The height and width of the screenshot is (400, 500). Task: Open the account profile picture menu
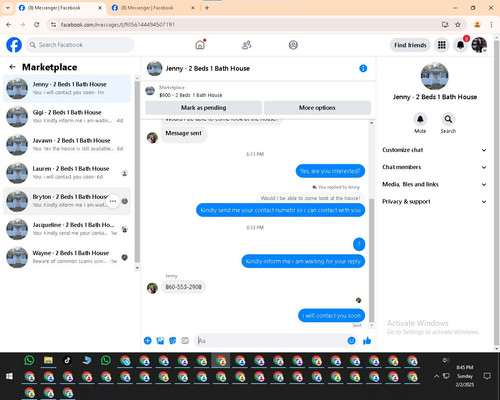coord(479,45)
